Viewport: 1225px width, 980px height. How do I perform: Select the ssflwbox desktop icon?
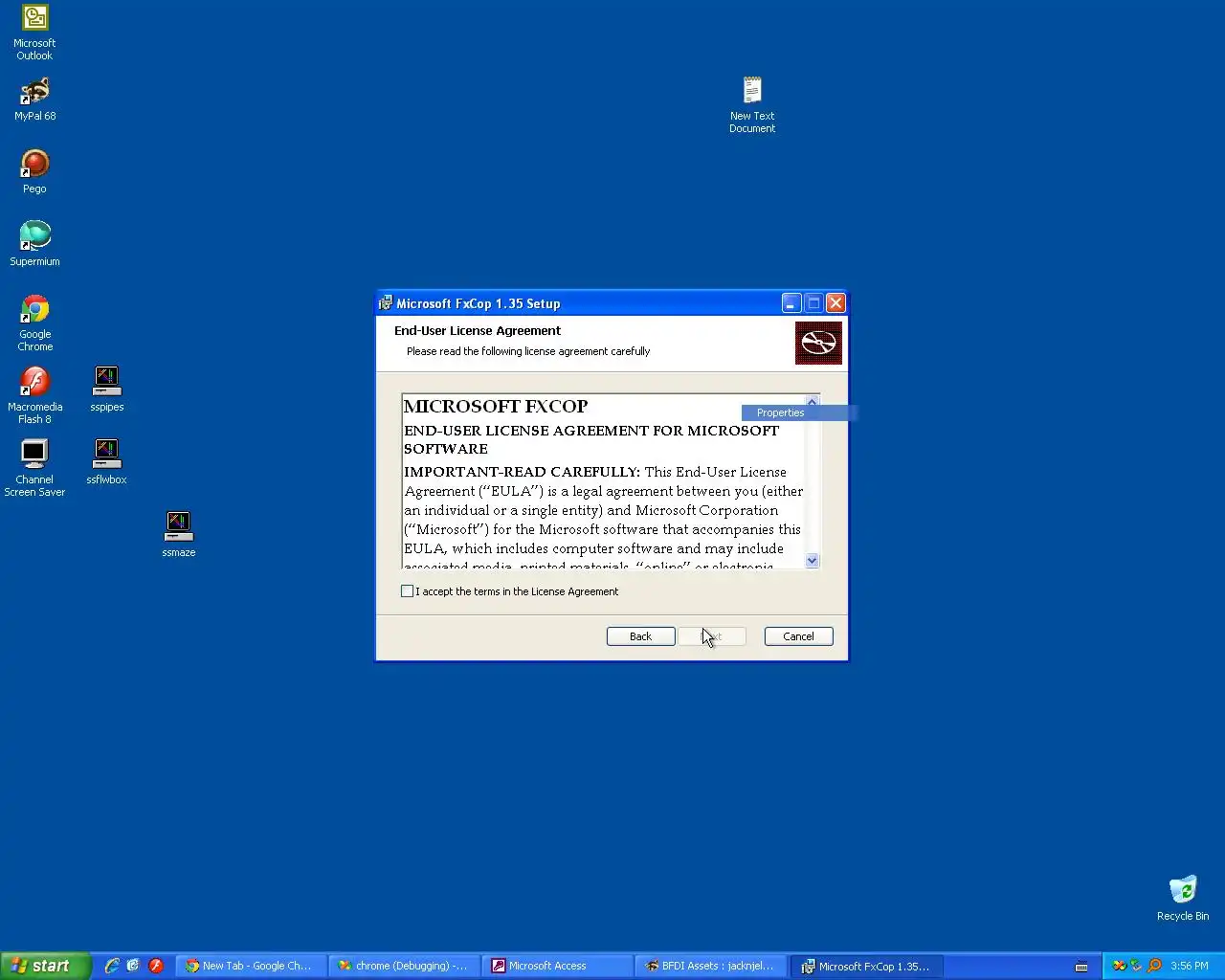pyautogui.click(x=106, y=462)
